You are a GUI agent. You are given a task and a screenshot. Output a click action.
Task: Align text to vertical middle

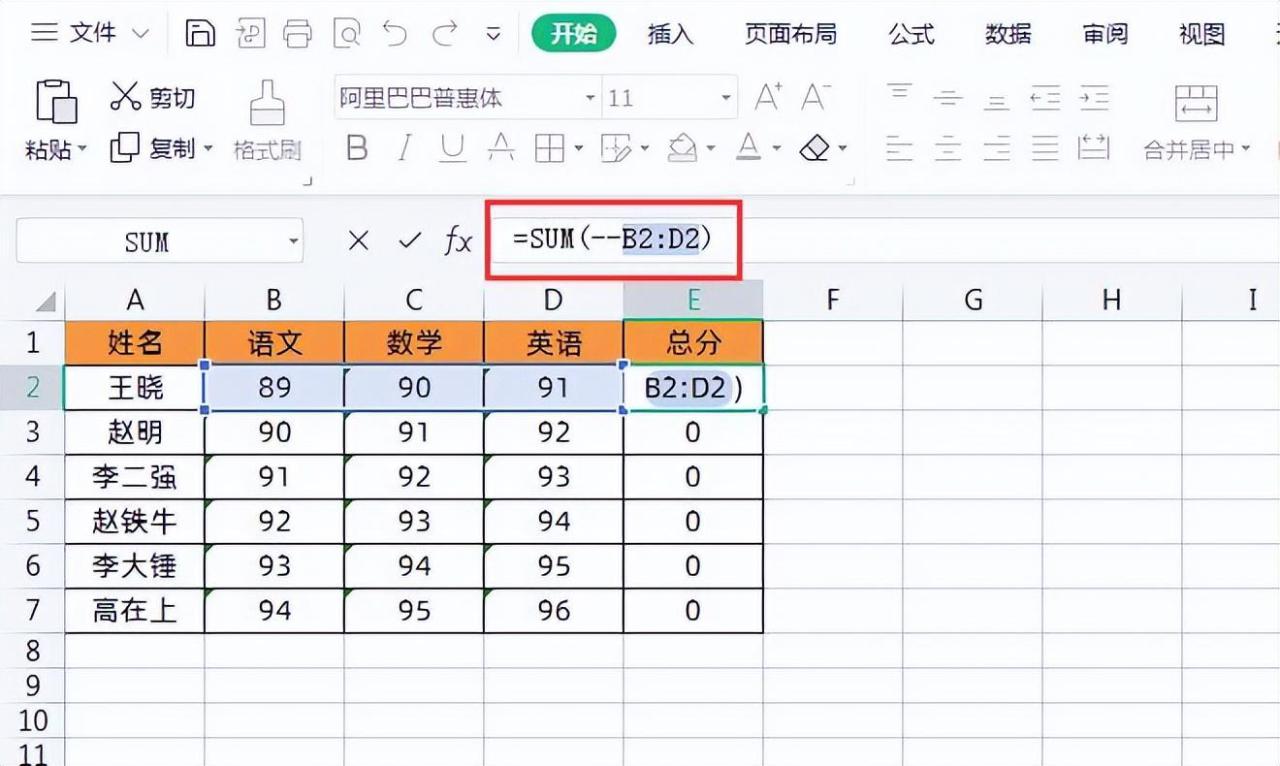947,97
